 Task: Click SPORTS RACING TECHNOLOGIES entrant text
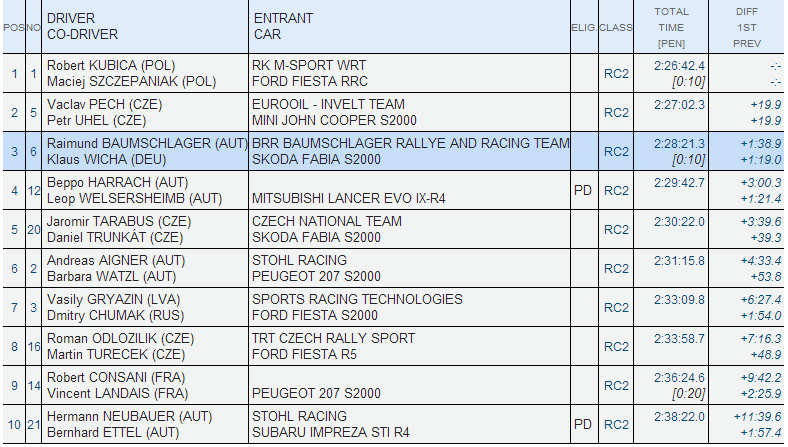(x=357, y=299)
